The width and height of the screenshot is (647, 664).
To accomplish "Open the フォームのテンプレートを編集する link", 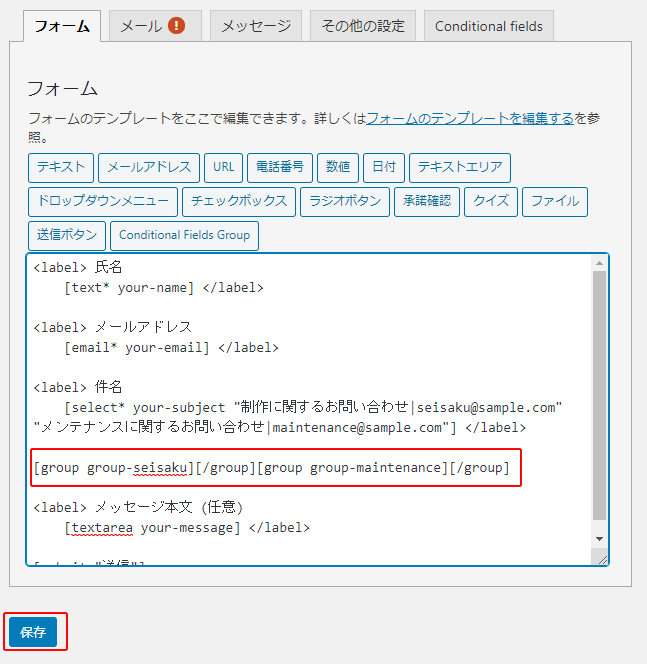I will [470, 118].
